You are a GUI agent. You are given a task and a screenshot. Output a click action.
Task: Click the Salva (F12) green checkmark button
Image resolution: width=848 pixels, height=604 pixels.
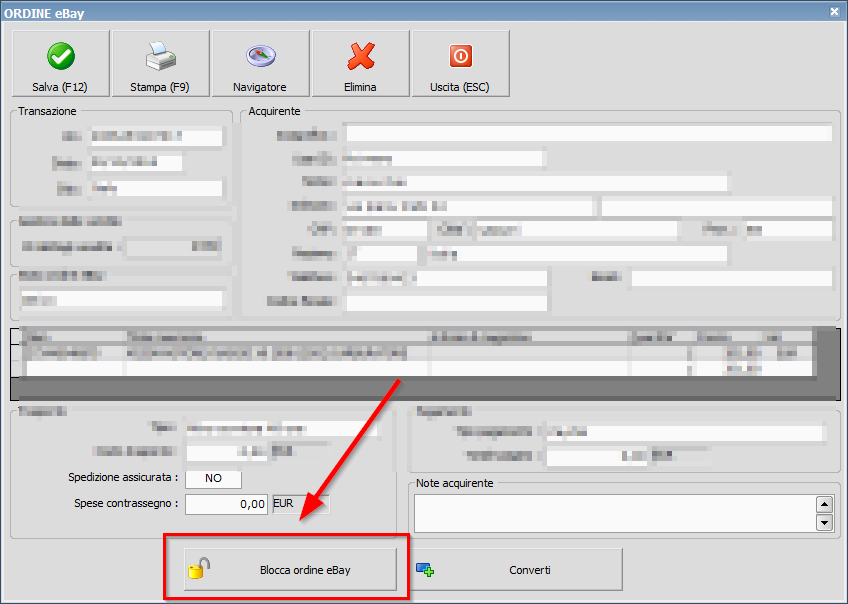(61, 64)
